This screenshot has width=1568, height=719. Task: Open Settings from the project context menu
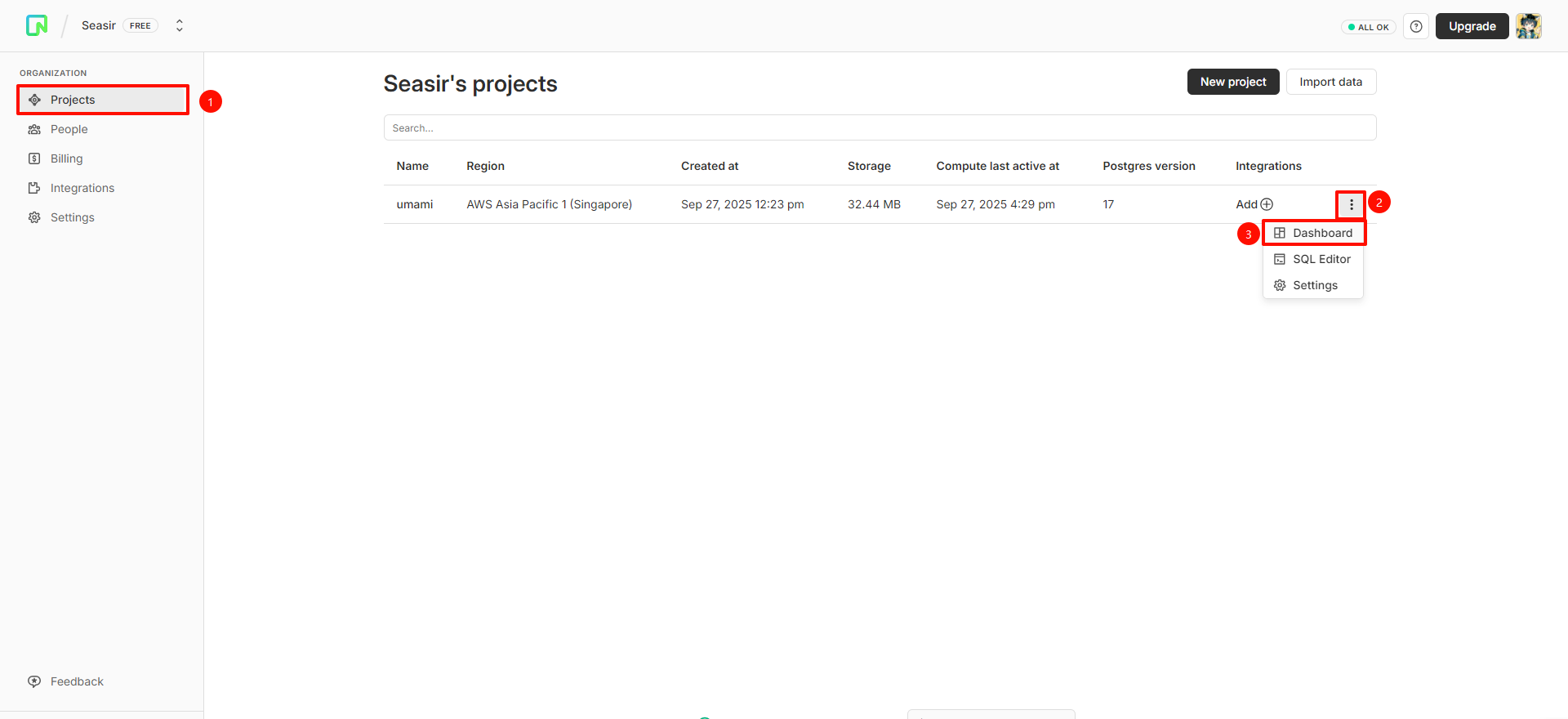coord(1314,285)
